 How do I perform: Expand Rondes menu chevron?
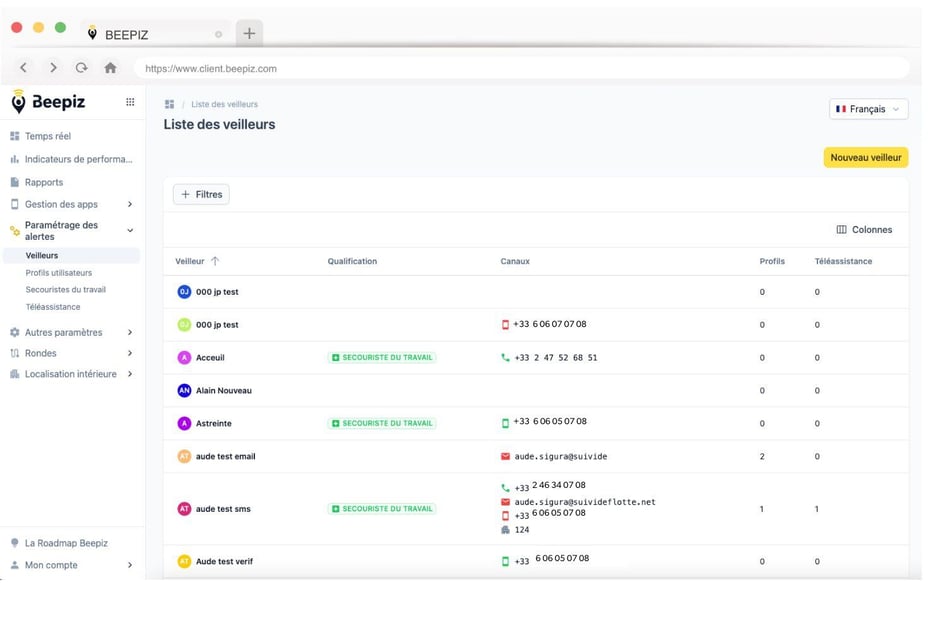[x=130, y=353]
